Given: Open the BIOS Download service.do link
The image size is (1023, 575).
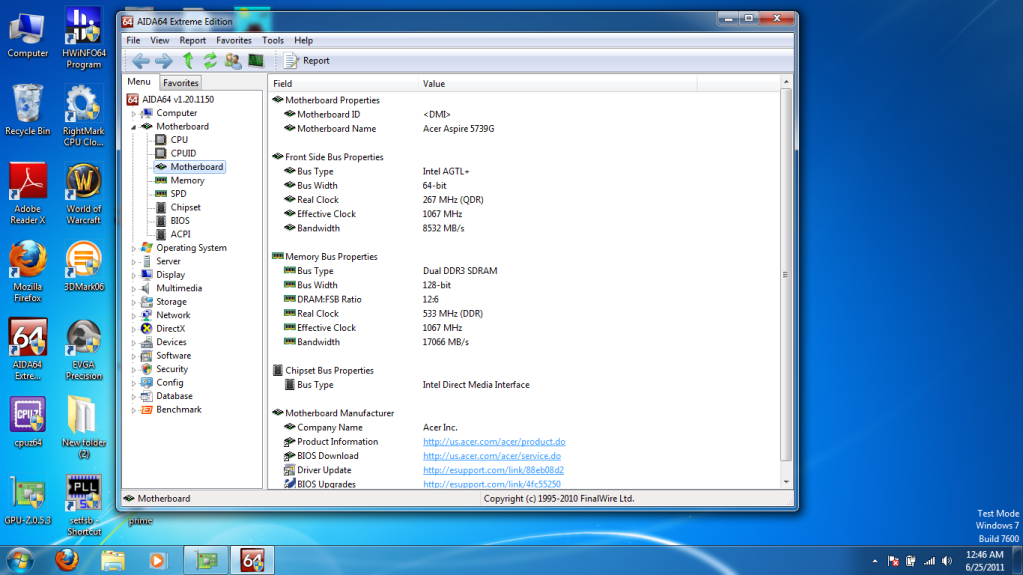Looking at the screenshot, I should pos(492,456).
